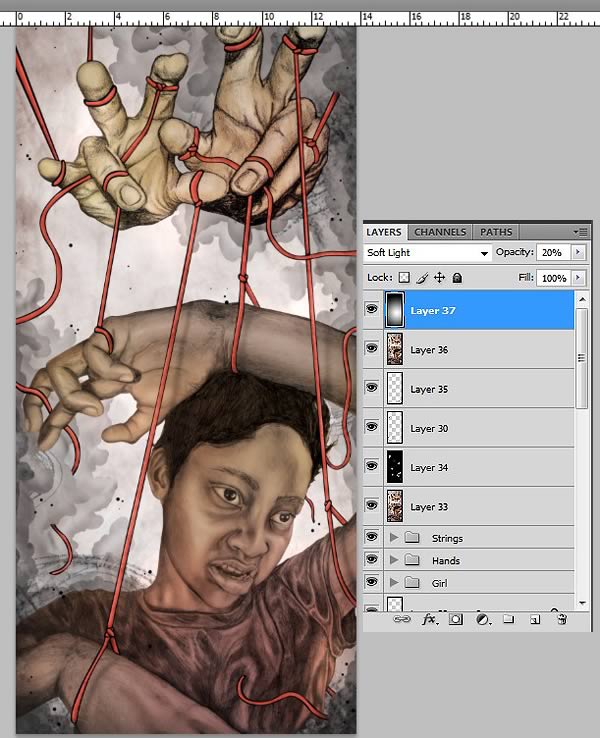Image resolution: width=600 pixels, height=738 pixels.
Task: Toggle visibility of Layer 30
Action: pyautogui.click(x=372, y=426)
